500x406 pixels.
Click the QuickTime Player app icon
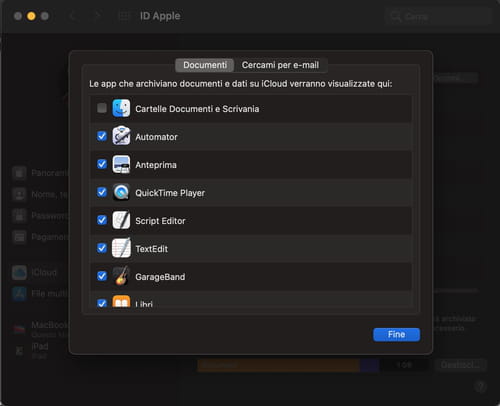pyautogui.click(x=121, y=192)
